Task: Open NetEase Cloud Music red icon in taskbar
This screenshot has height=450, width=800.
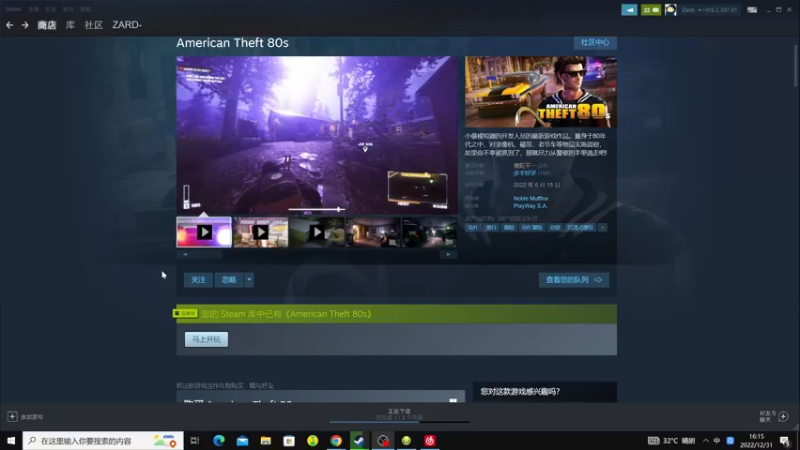Action: (x=430, y=440)
